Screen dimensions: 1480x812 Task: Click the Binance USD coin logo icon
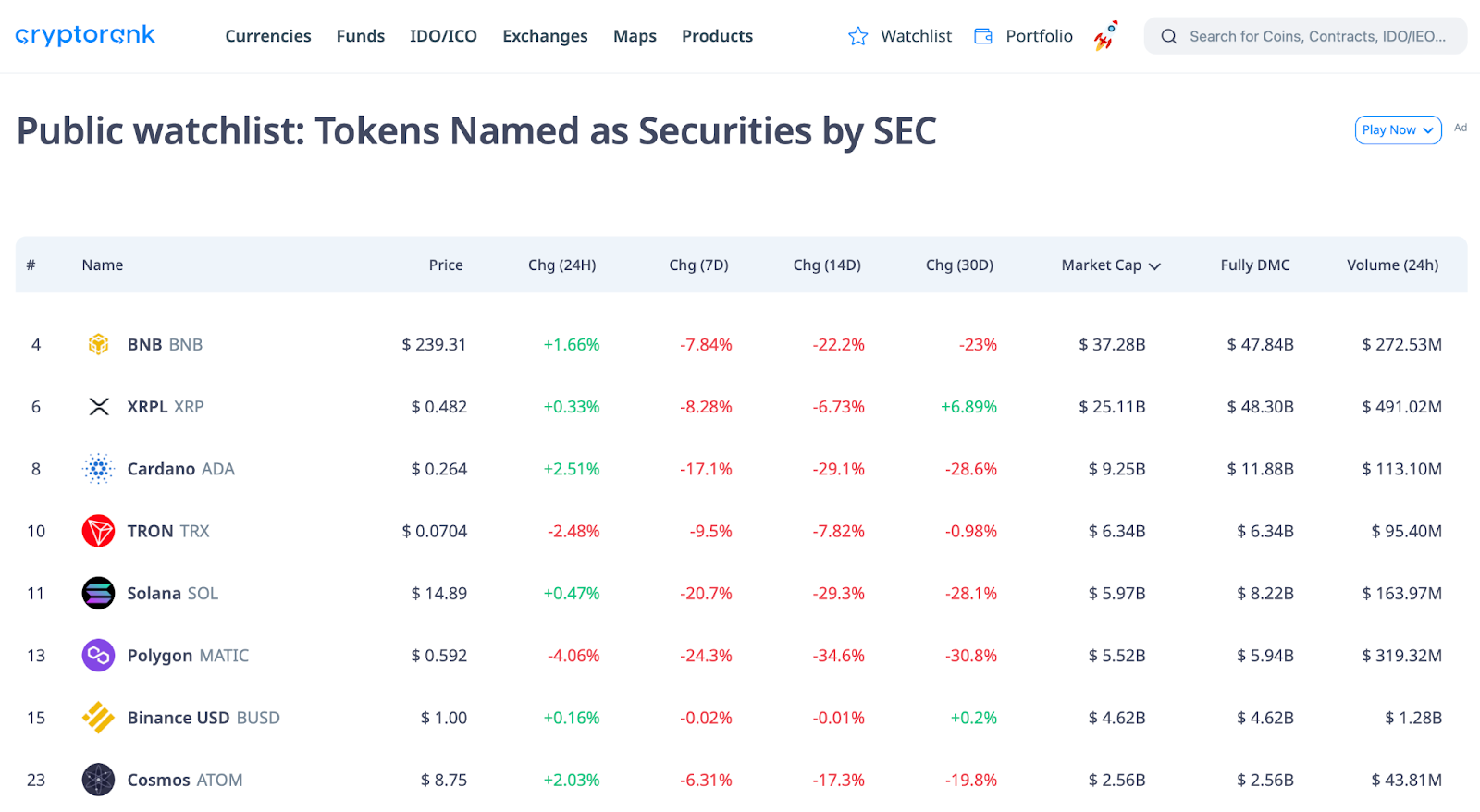(x=98, y=718)
